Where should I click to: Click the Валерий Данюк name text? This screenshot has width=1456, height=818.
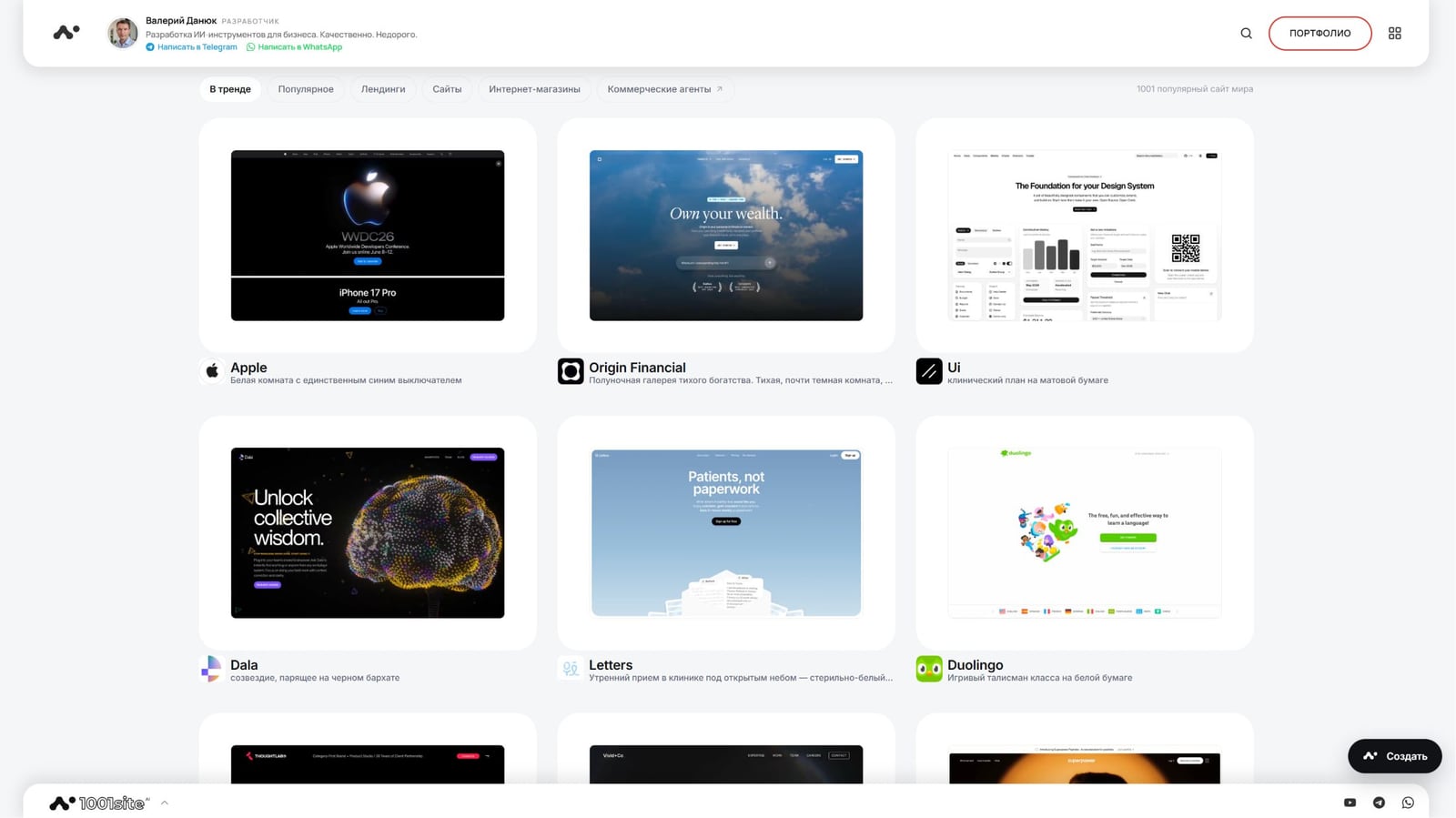pyautogui.click(x=181, y=20)
